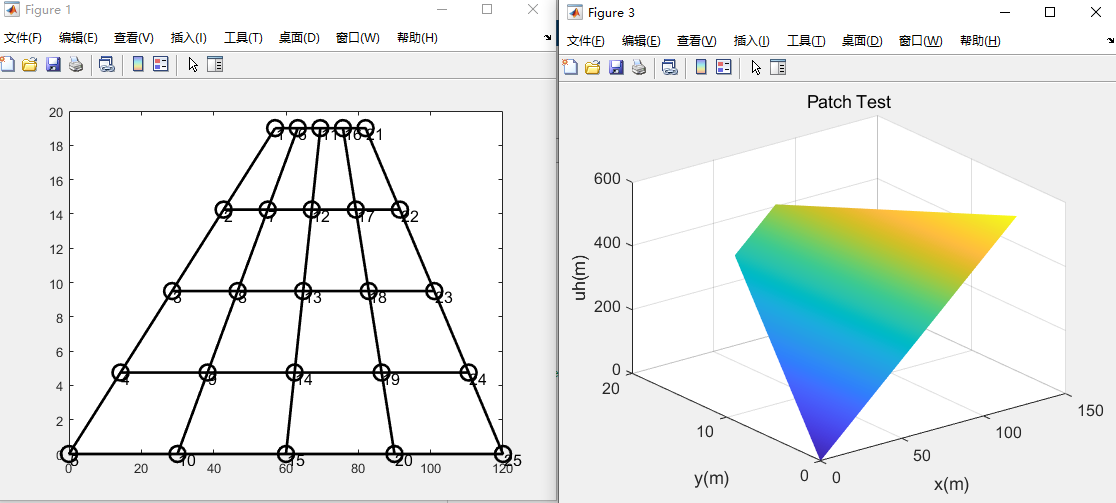Image resolution: width=1116 pixels, height=503 pixels.
Task: Open 插入(I) menu in Figure 3
Action: pyautogui.click(x=752, y=41)
